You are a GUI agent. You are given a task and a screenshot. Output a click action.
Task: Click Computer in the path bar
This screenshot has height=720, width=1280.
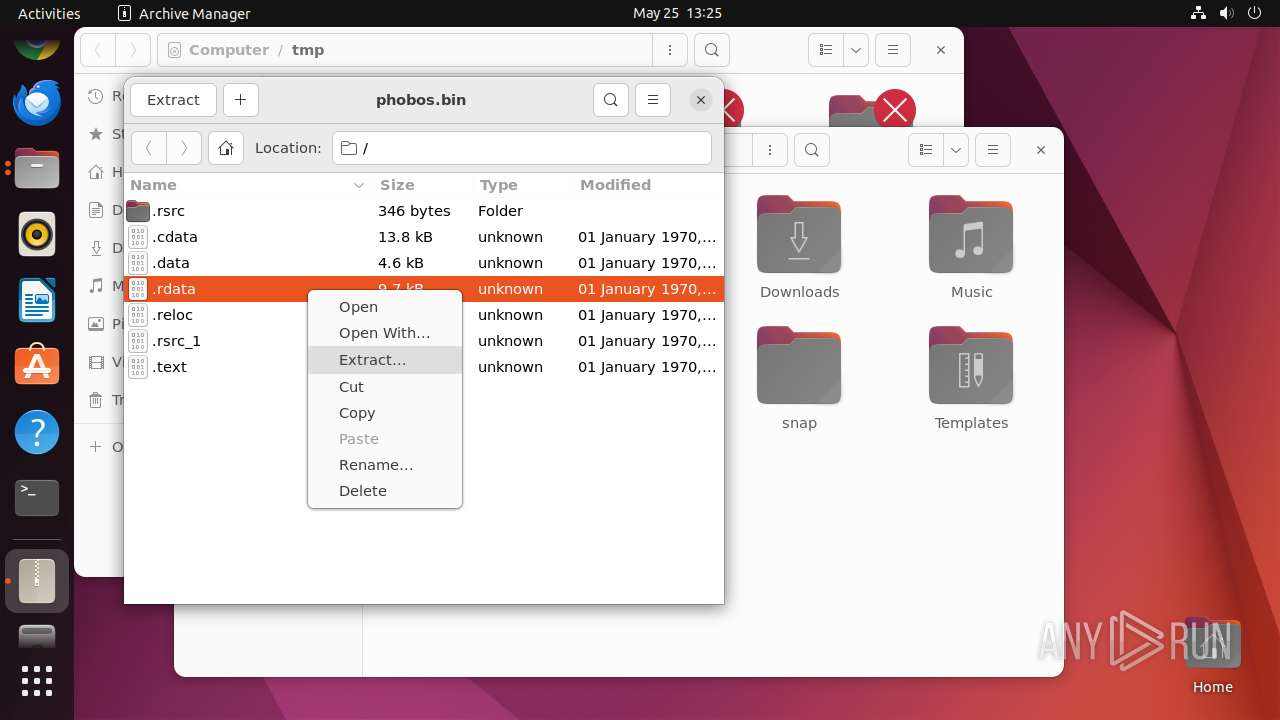229,50
